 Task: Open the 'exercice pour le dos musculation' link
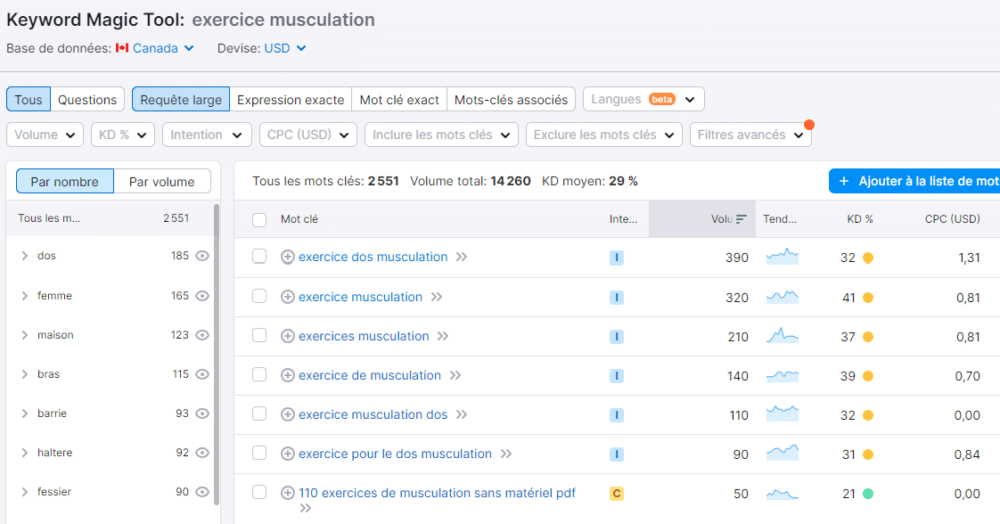click(x=395, y=454)
